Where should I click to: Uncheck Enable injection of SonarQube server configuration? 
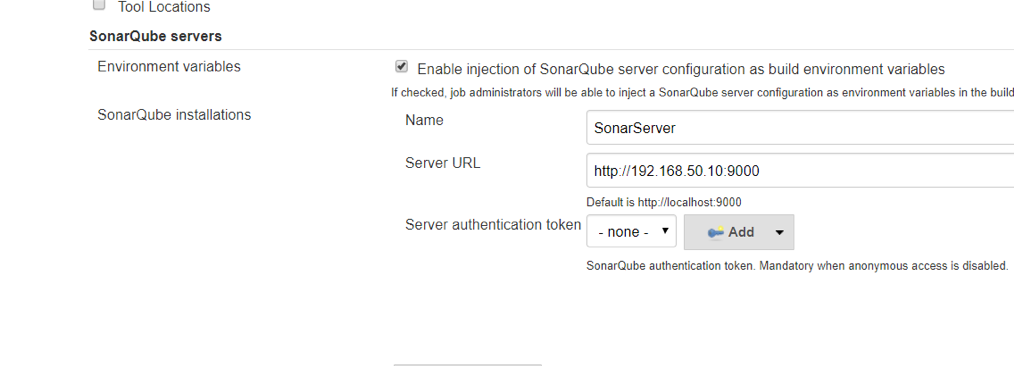click(x=402, y=67)
